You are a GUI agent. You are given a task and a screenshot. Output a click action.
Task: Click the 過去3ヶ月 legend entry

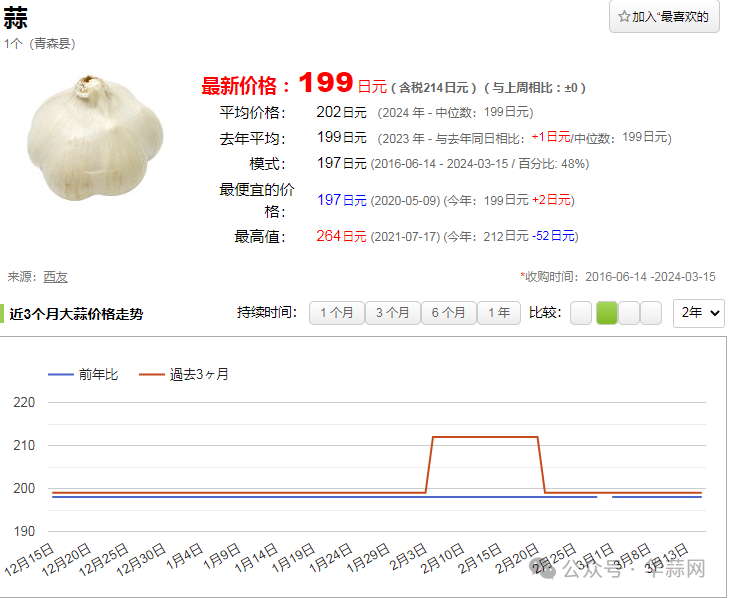coord(184,374)
